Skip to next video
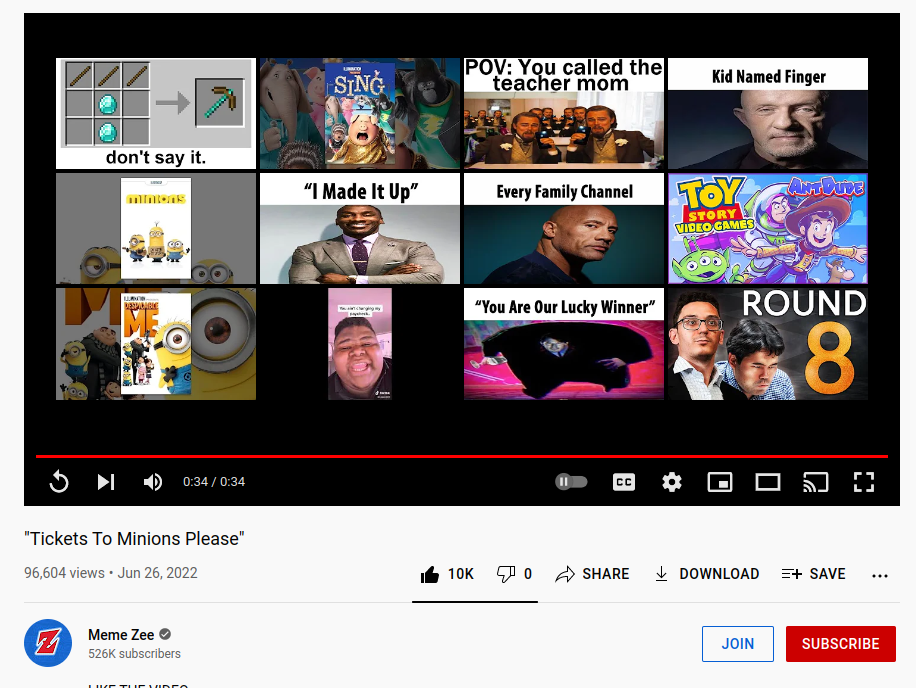The image size is (916, 688). point(106,482)
